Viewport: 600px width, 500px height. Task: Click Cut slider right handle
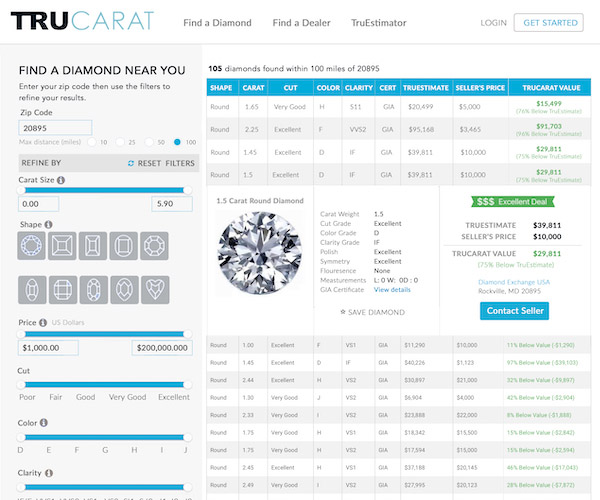point(188,384)
